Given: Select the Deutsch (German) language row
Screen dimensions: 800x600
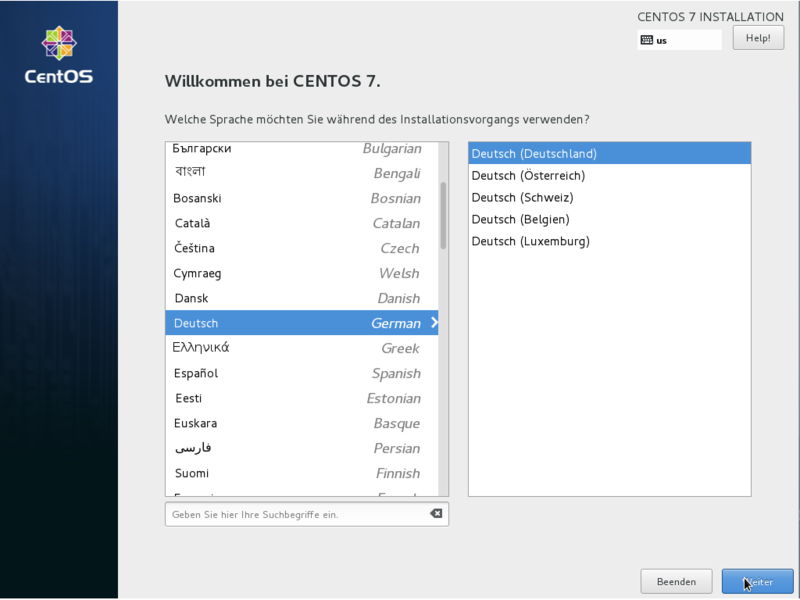Looking at the screenshot, I should 302,323.
